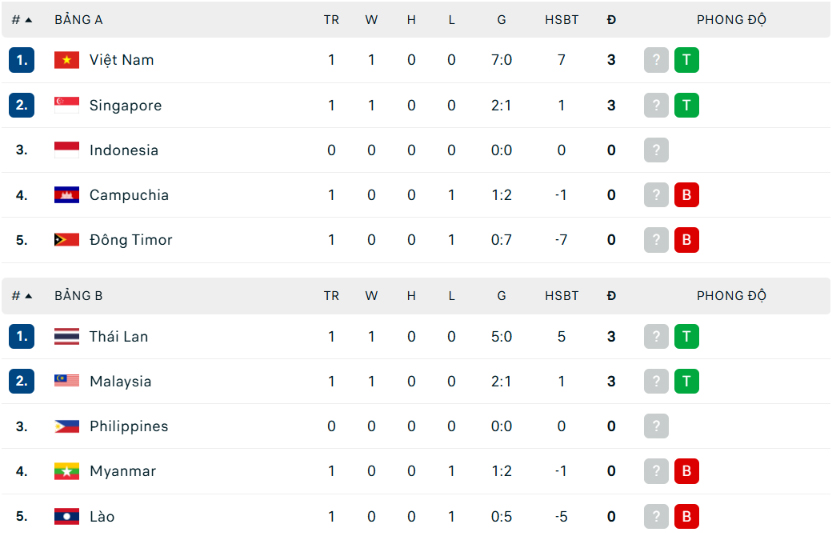Screen dimensions: 831x533
Task: Select the Bảng B TR column header
Action: [x=331, y=296]
